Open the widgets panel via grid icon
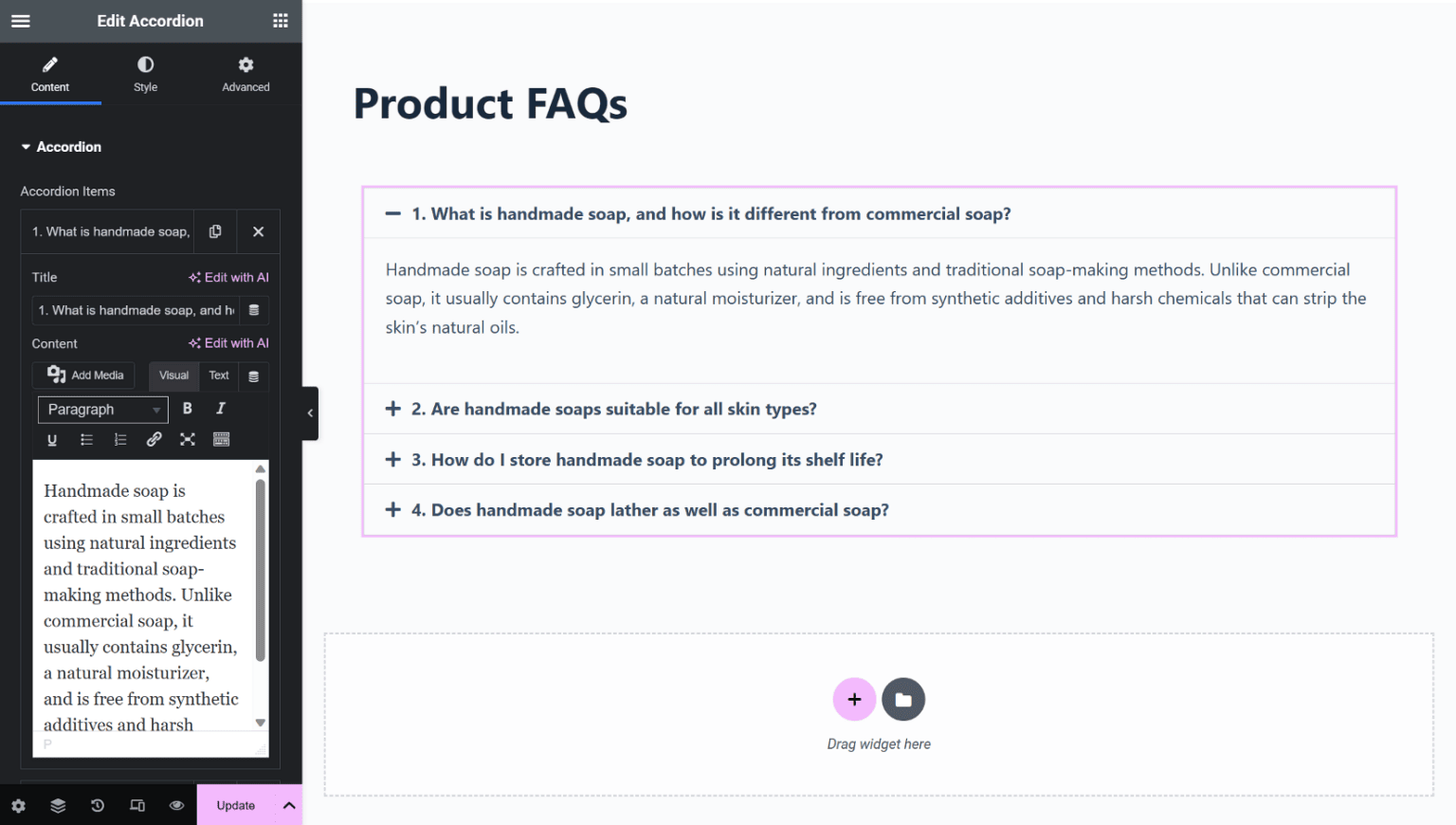Image resolution: width=1456 pixels, height=825 pixels. click(280, 20)
